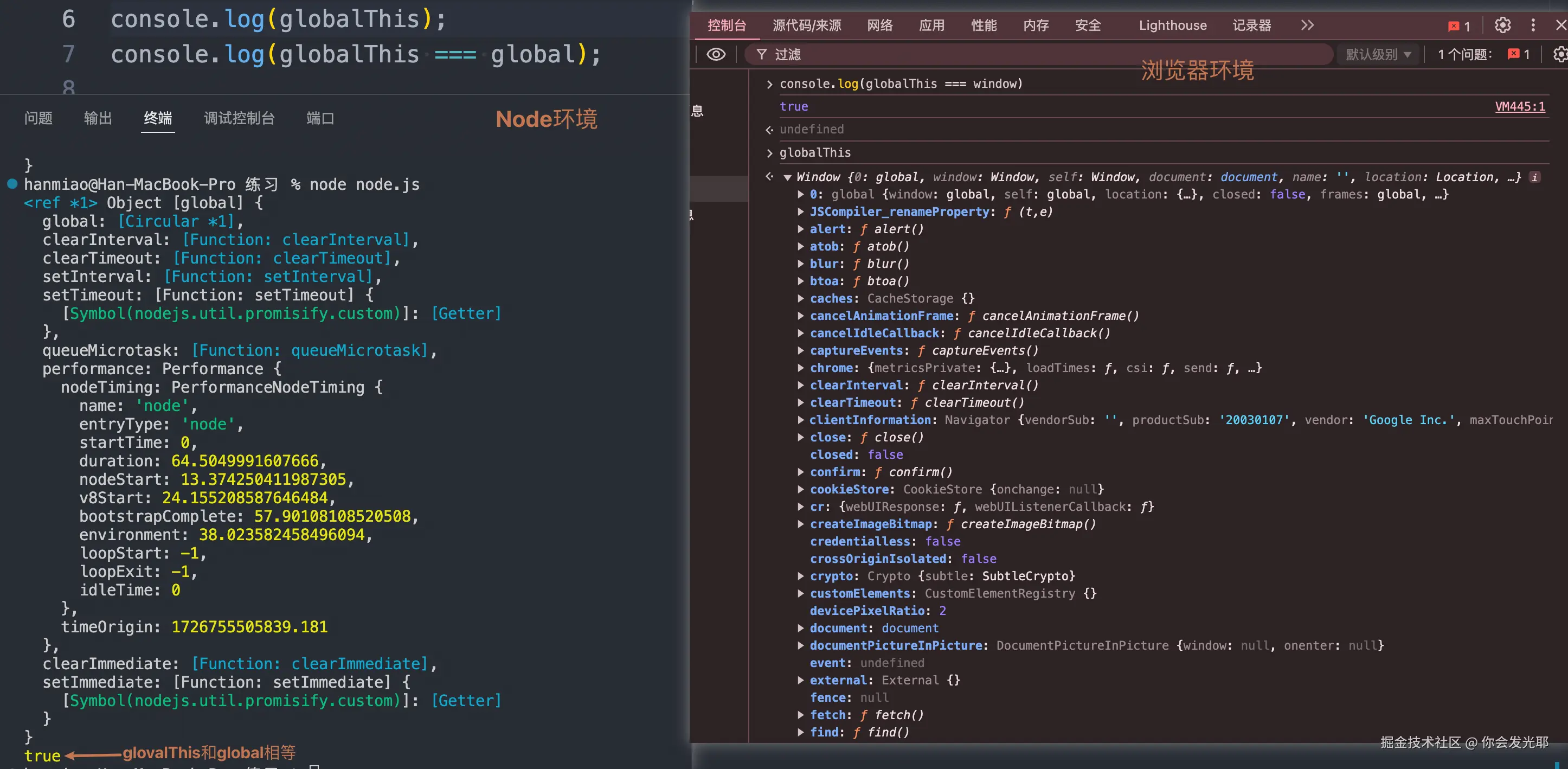Collapse the Window object tree
This screenshot has height=769, width=1568.
[787, 178]
